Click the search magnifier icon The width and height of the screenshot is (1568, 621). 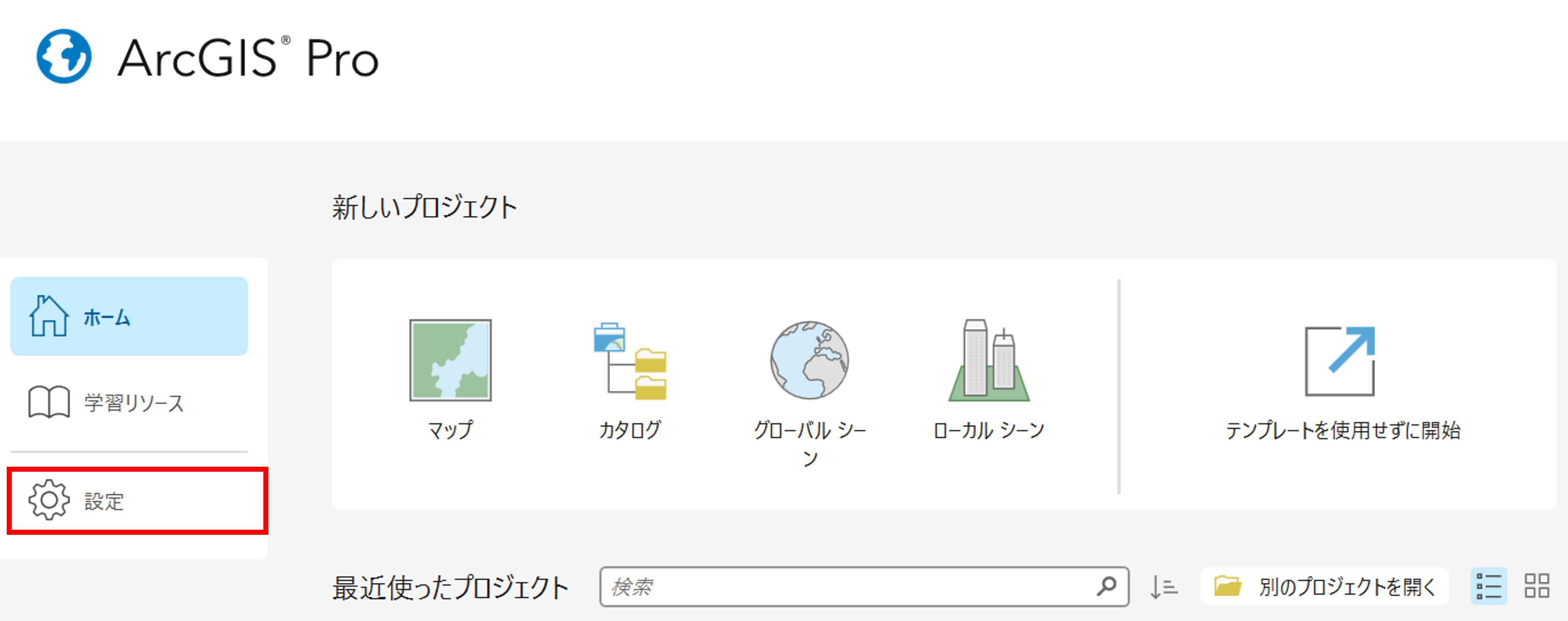click(x=1106, y=586)
